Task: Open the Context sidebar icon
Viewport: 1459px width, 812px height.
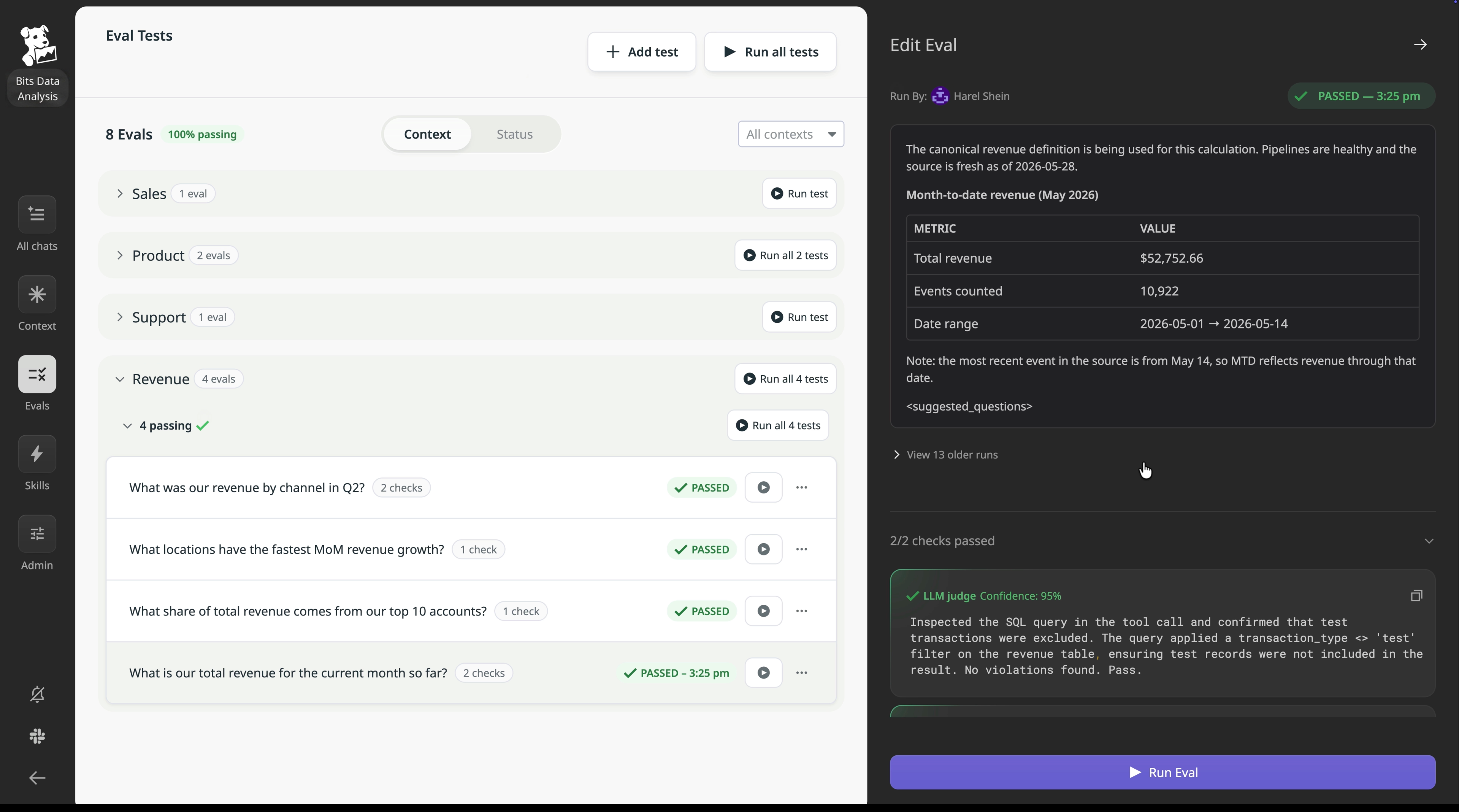Action: (37, 295)
